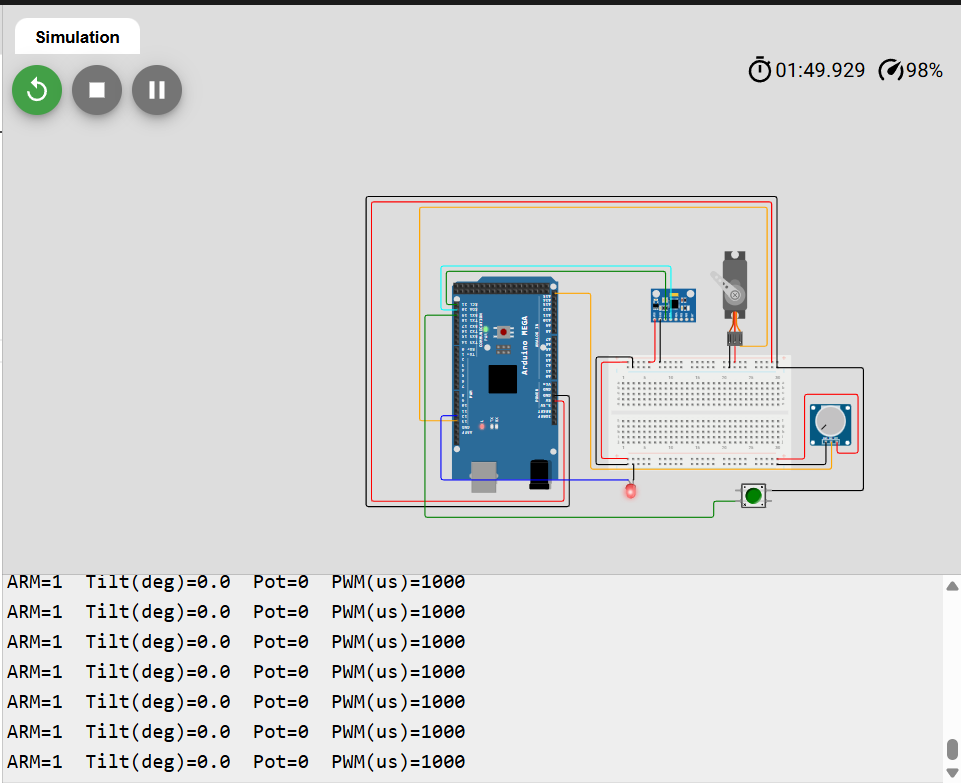Viewport: 961px width, 783px height.
Task: Click the Arduino DC power jack
Action: click(x=540, y=473)
